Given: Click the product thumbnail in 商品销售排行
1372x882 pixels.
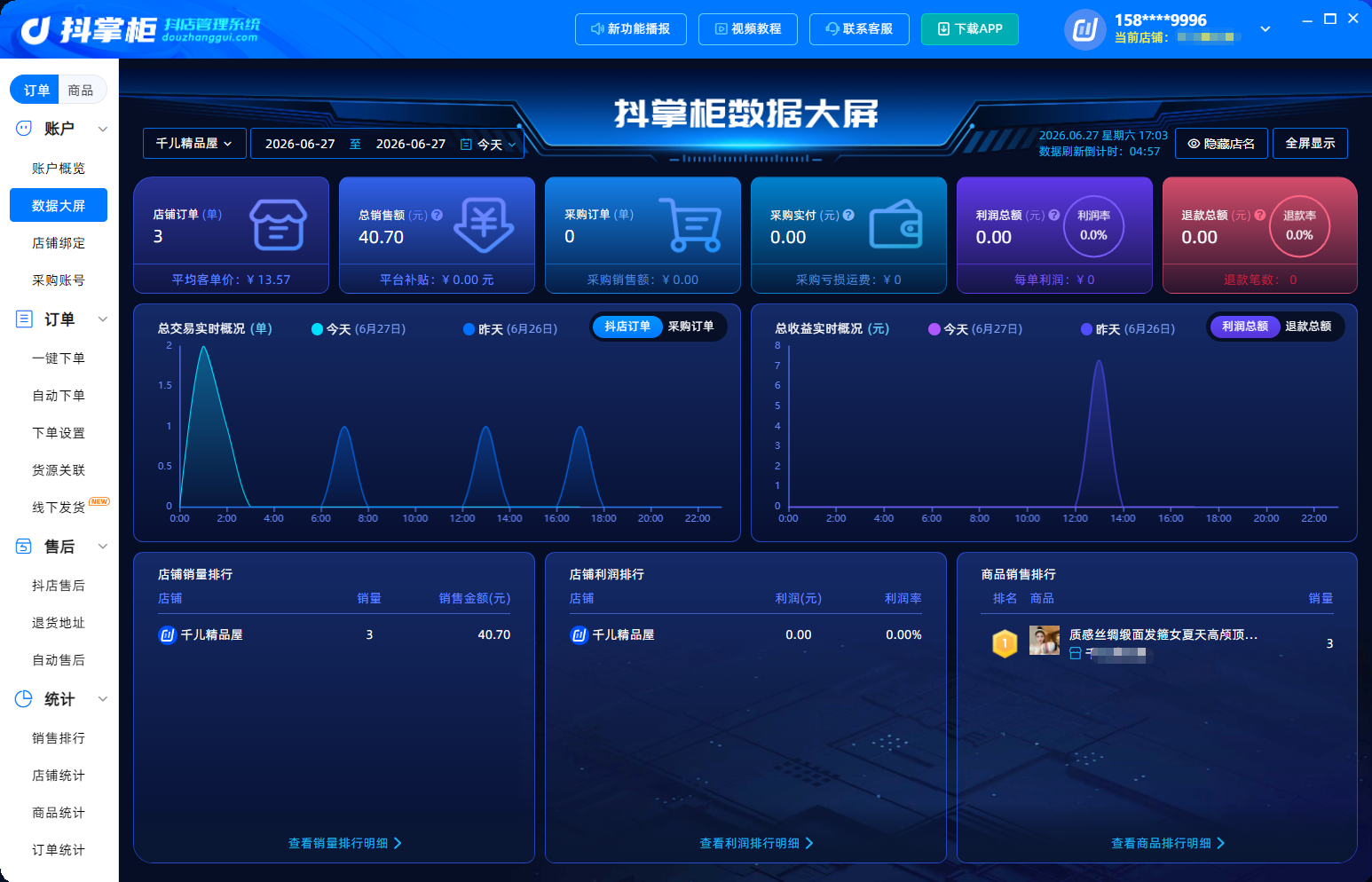Looking at the screenshot, I should tap(1045, 640).
